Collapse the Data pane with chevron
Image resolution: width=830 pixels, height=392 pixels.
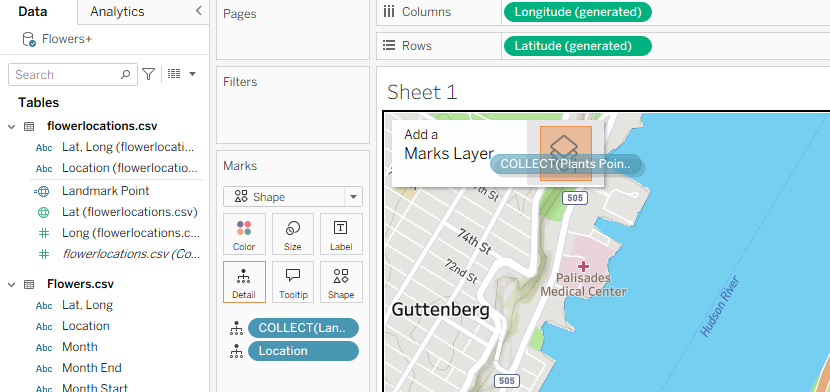[x=199, y=11]
